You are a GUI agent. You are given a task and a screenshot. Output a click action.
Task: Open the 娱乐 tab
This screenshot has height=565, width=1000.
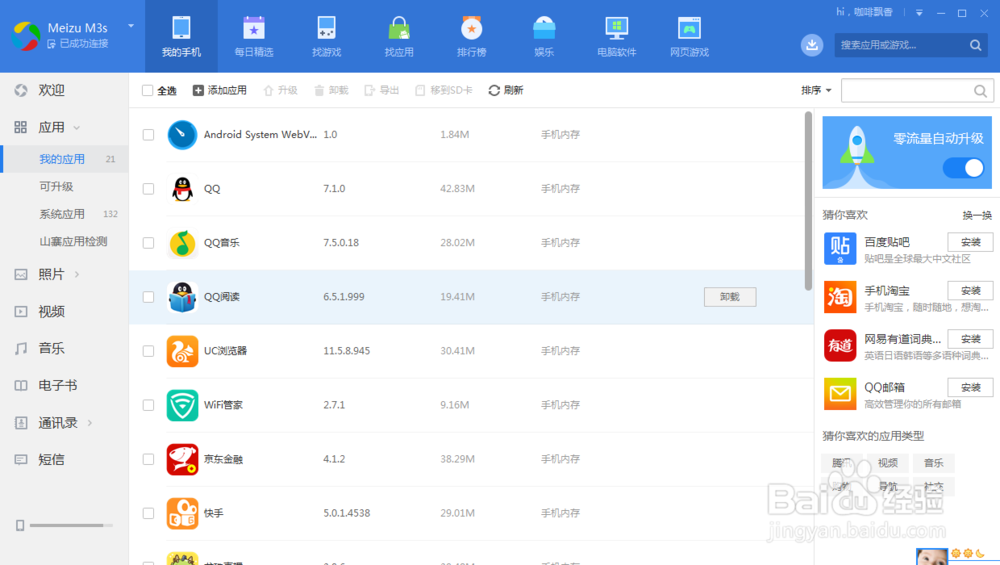click(x=544, y=36)
